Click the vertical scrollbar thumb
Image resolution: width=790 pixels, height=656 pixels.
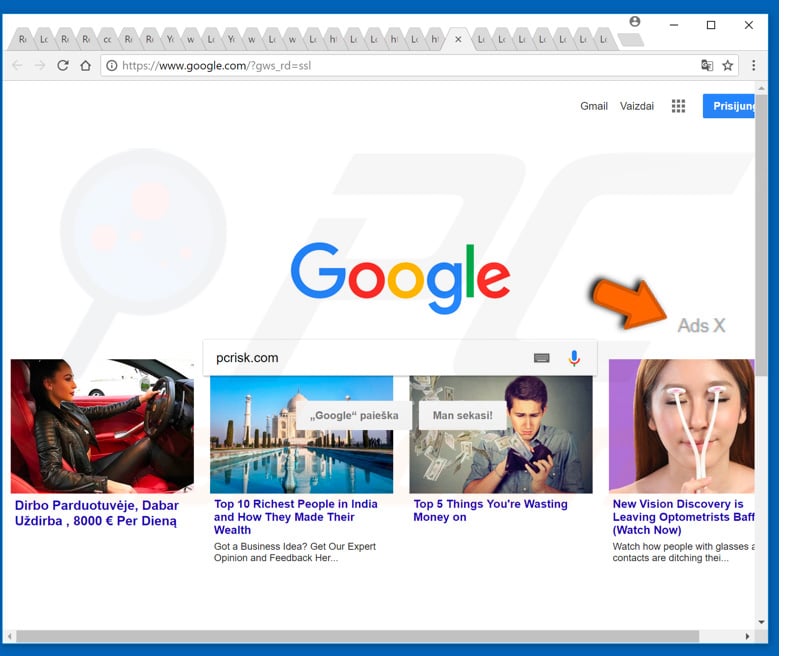pos(761,234)
